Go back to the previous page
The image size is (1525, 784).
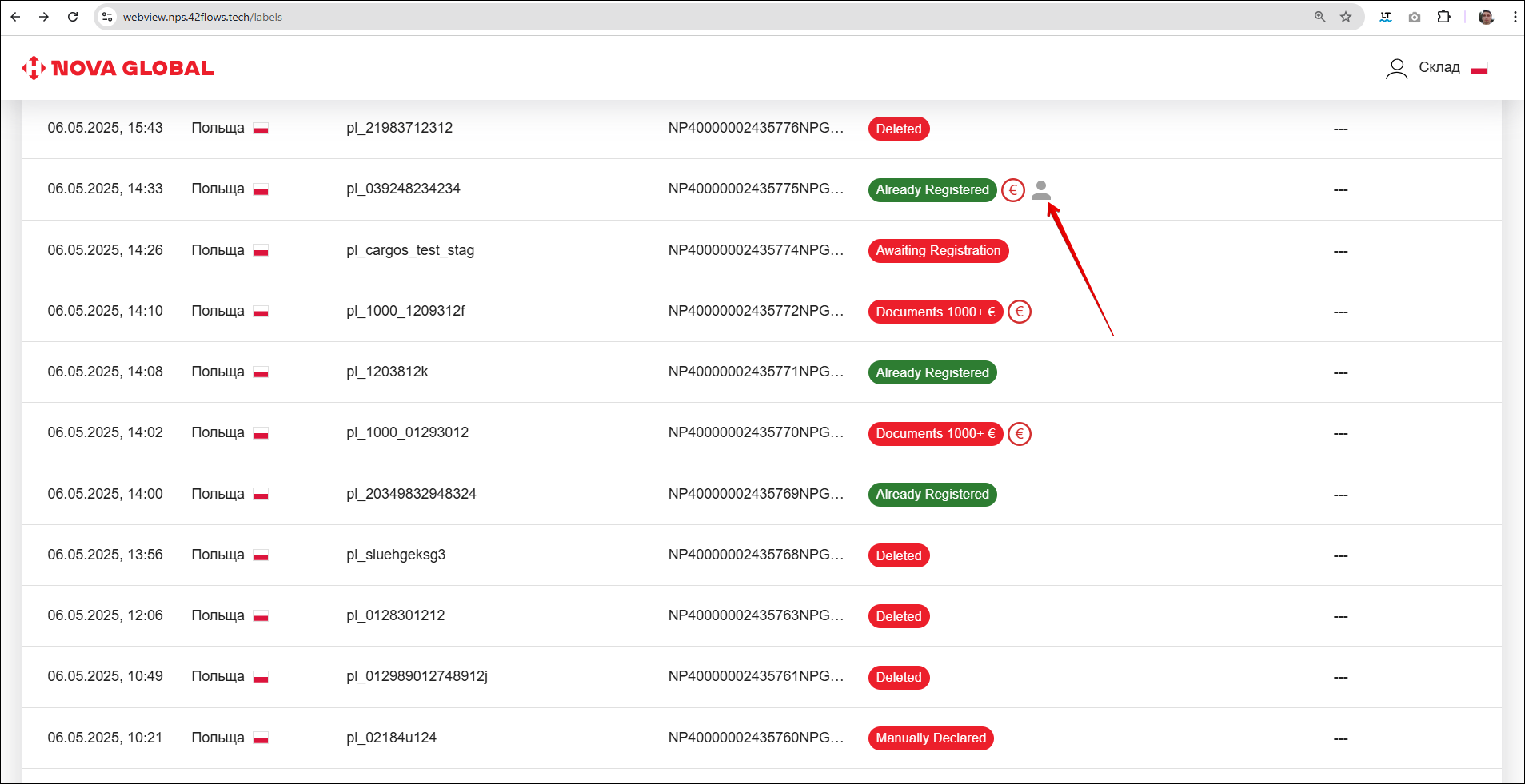(x=15, y=17)
